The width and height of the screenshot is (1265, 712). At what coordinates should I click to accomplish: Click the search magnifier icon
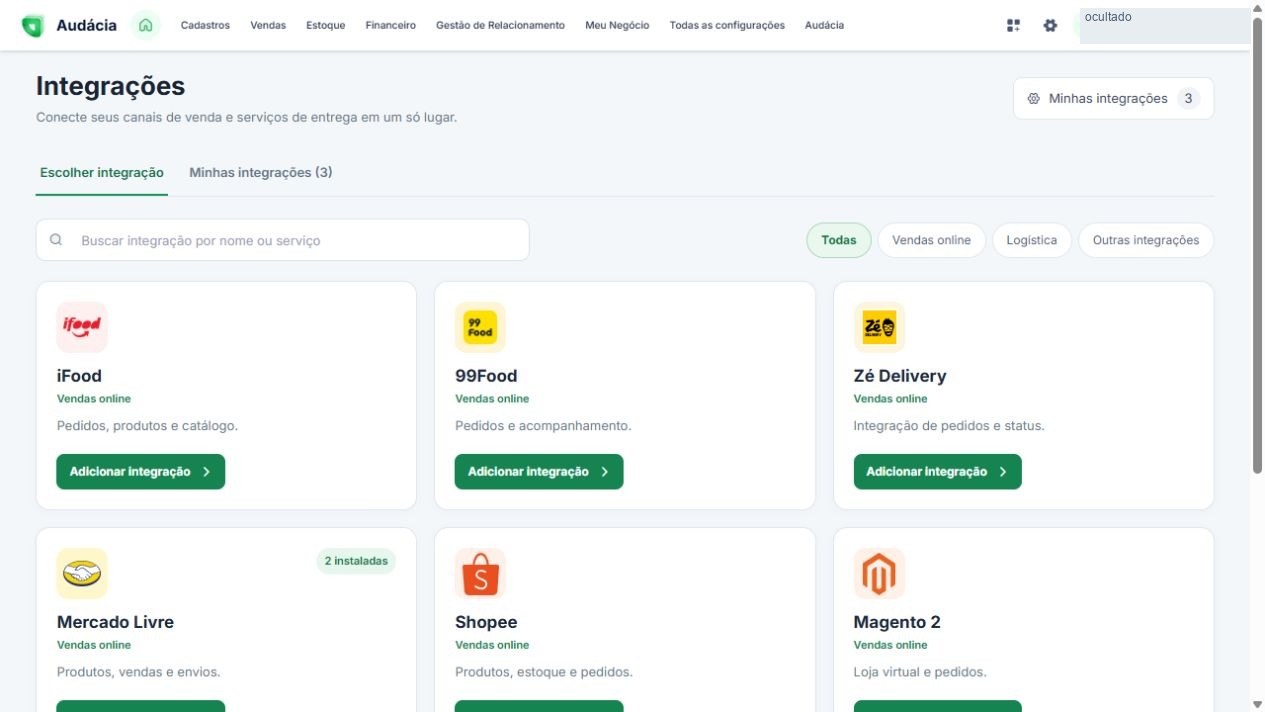pyautogui.click(x=56, y=240)
